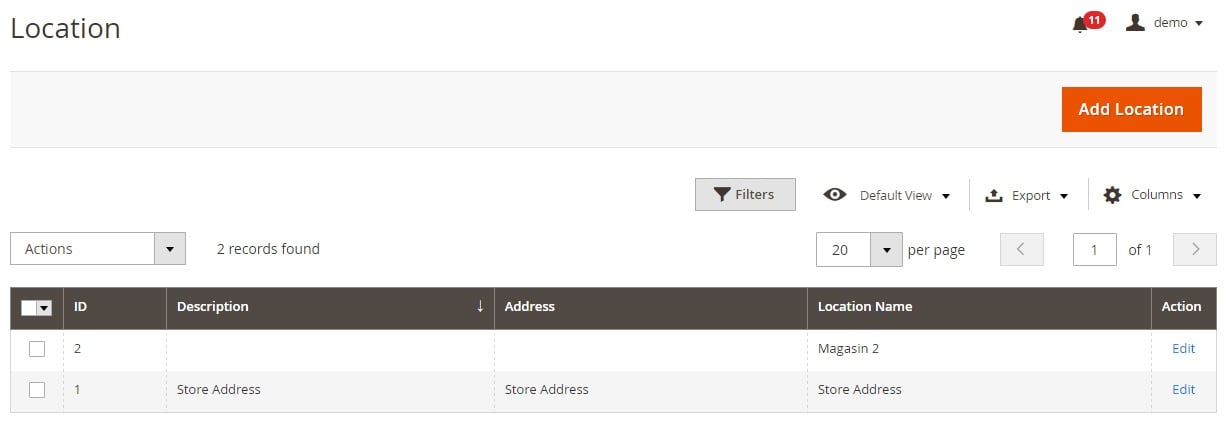
Task: Click the eye icon for Default View
Action: click(x=835, y=195)
